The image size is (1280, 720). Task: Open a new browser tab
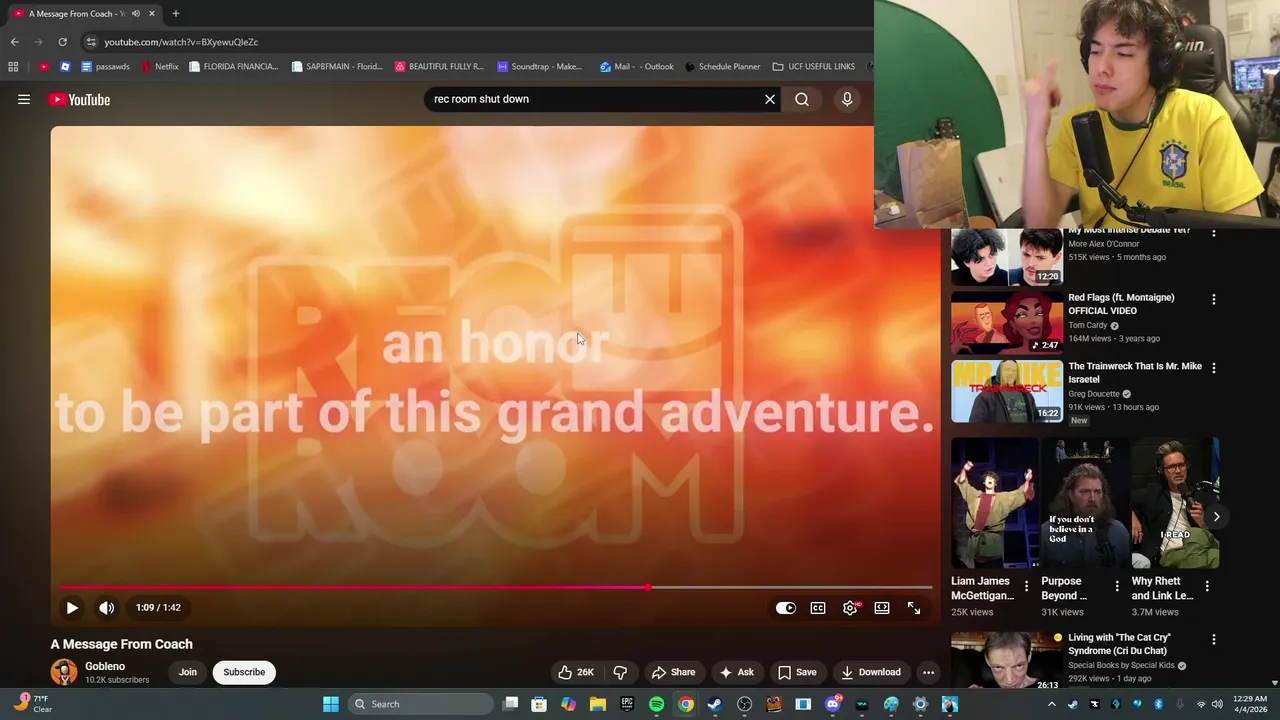(175, 13)
